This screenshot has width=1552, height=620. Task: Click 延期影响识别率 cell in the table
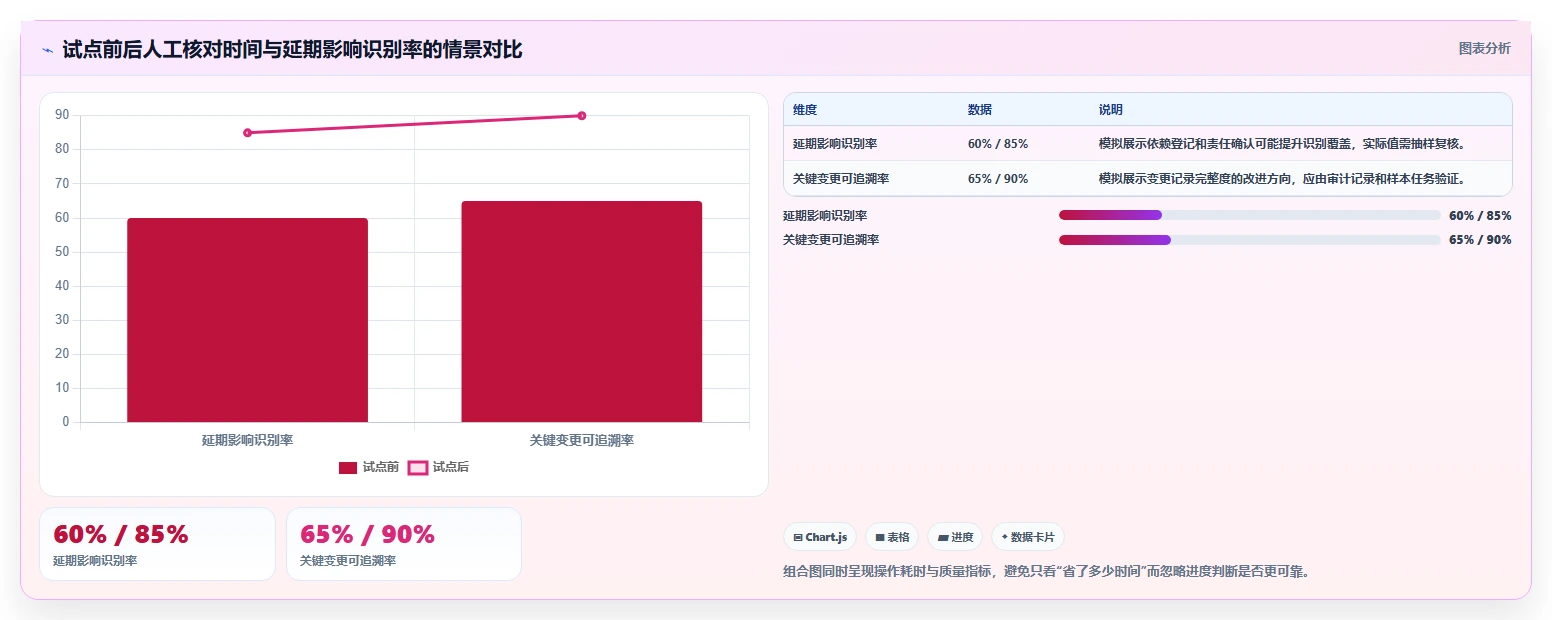click(x=835, y=144)
